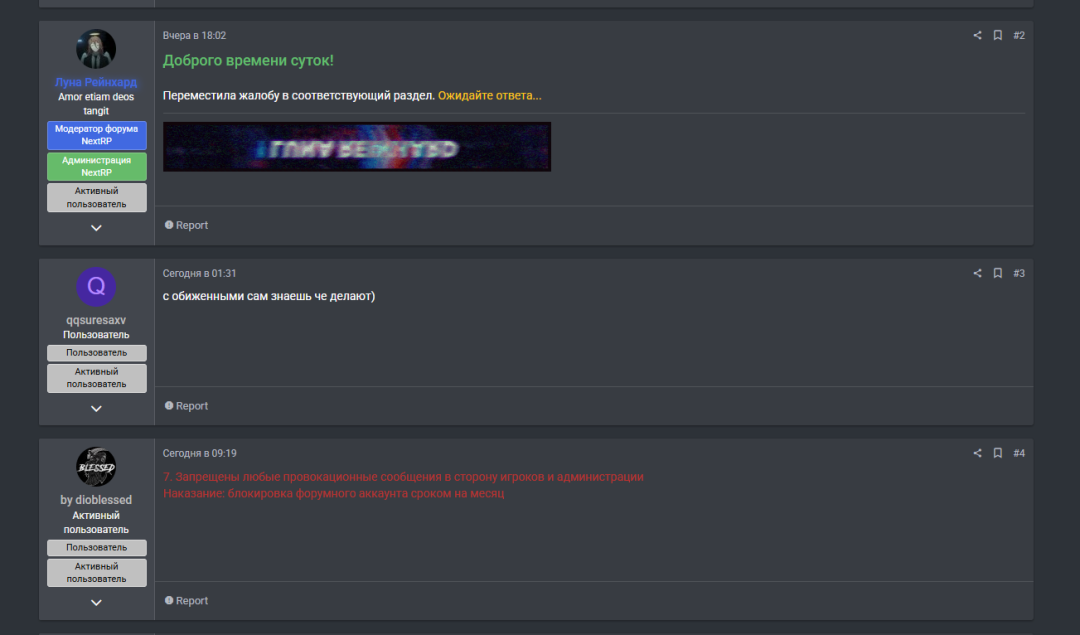Report by dioblessed's post

[x=186, y=601]
